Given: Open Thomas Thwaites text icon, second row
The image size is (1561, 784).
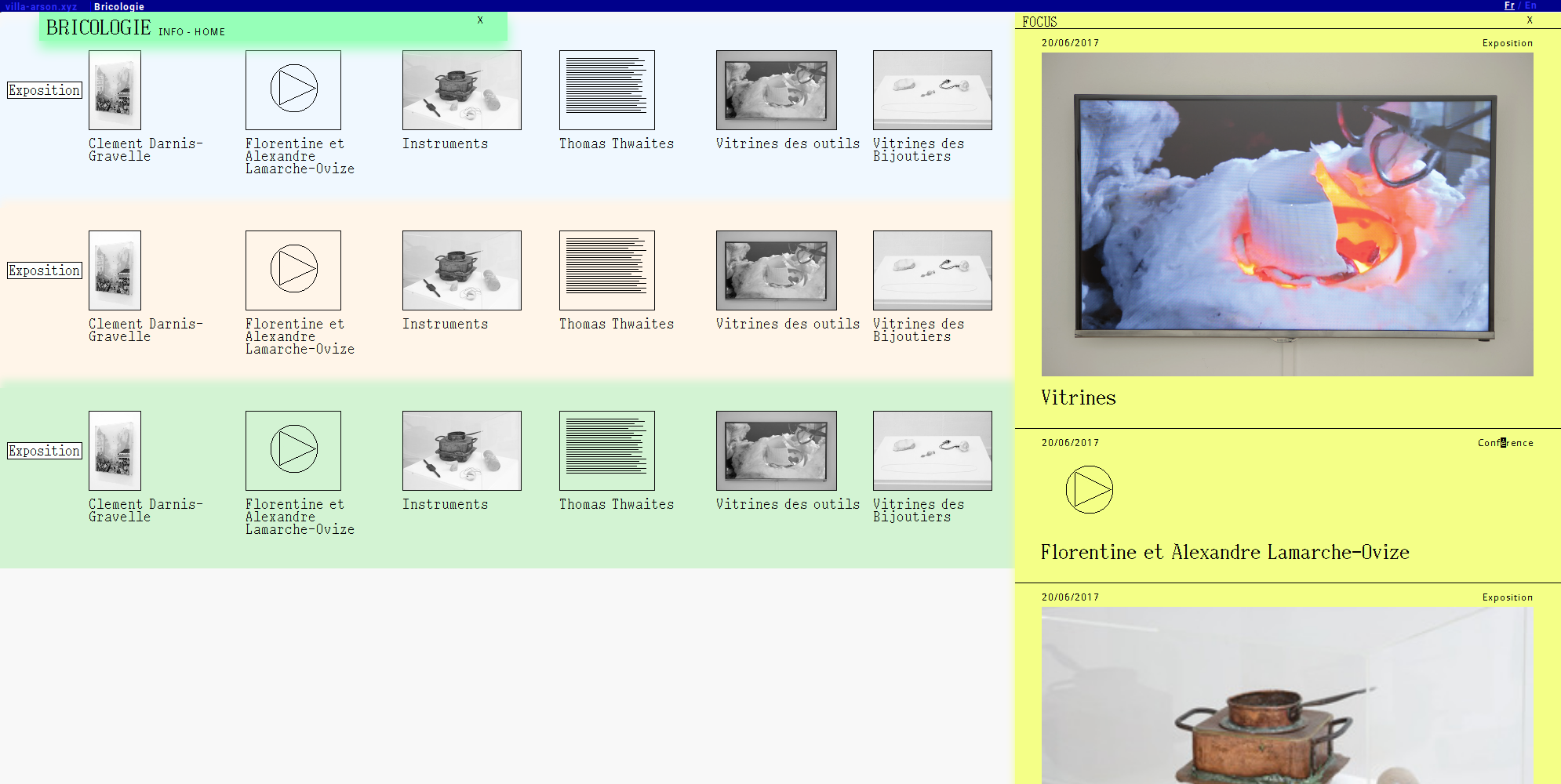Looking at the screenshot, I should coord(606,270).
